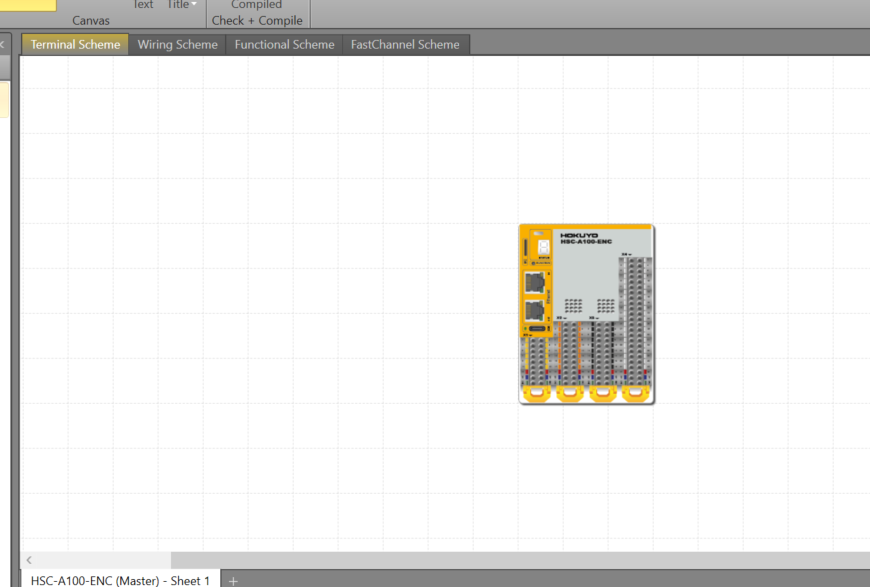Screen dimensions: 870x587
Task: Click the Text tool in the ribbon
Action: tap(143, 4)
